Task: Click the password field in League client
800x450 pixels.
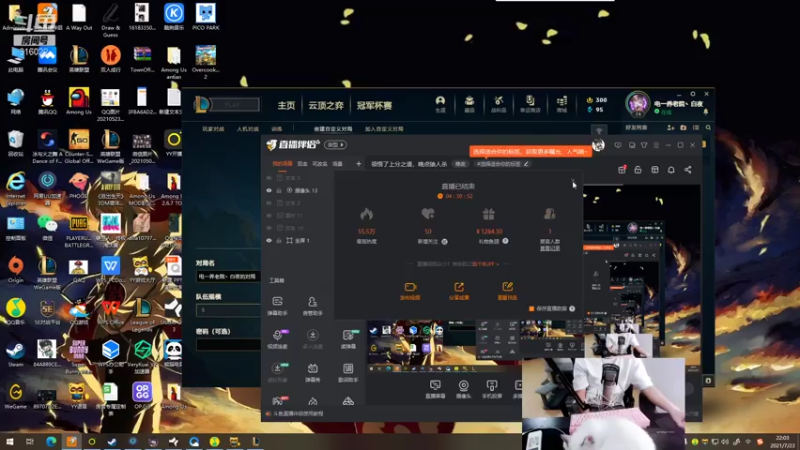Action: (x=229, y=345)
